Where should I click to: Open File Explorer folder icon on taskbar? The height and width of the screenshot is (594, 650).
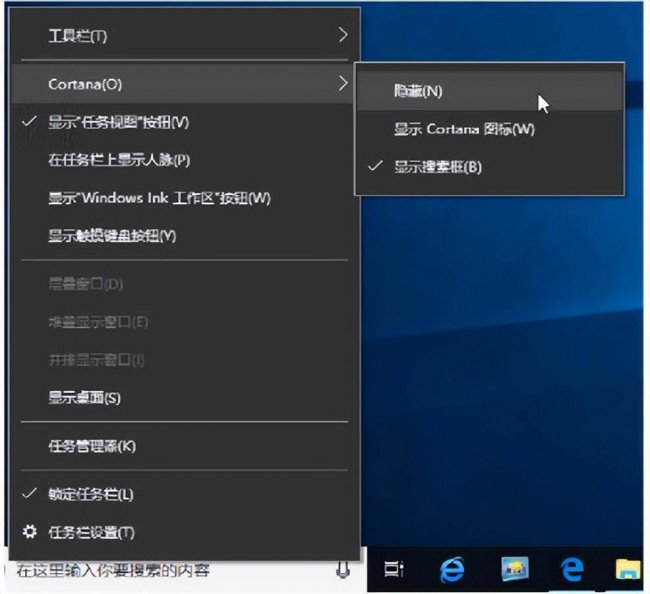click(628, 569)
